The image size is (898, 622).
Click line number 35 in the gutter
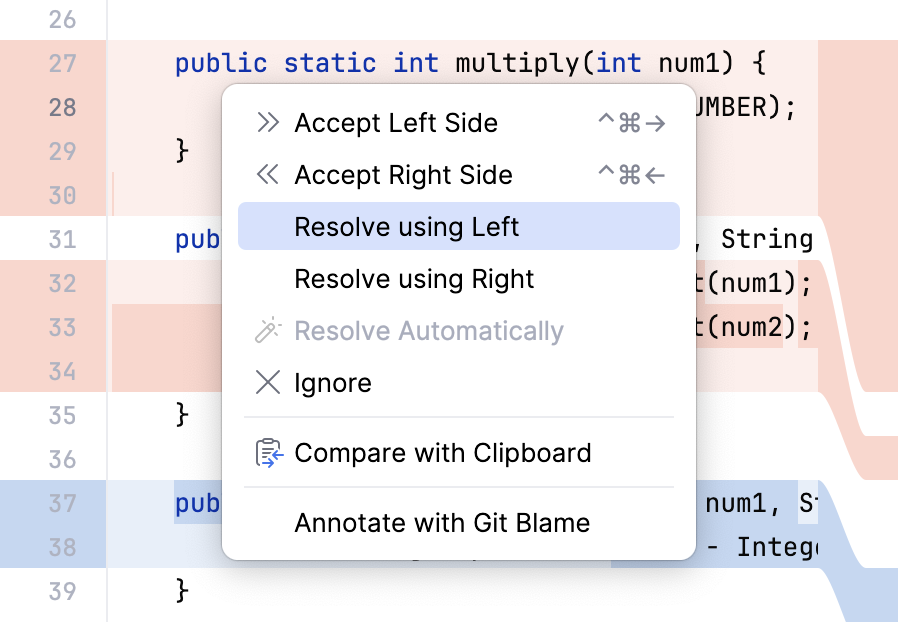pyautogui.click(x=62, y=415)
